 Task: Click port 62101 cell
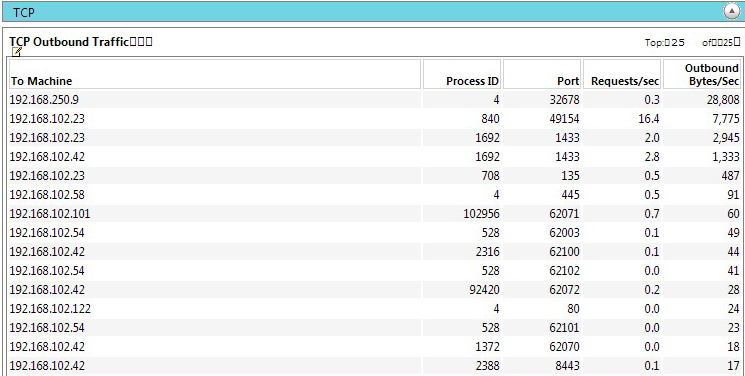(564, 328)
